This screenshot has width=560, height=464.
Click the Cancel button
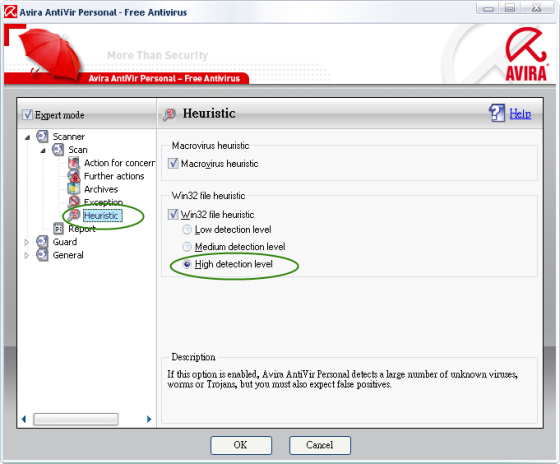(320, 445)
